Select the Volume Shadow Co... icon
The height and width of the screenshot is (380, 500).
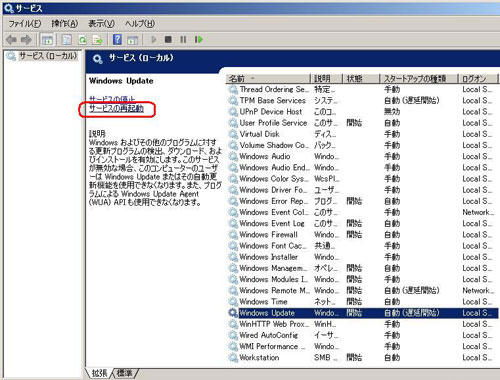coord(233,145)
